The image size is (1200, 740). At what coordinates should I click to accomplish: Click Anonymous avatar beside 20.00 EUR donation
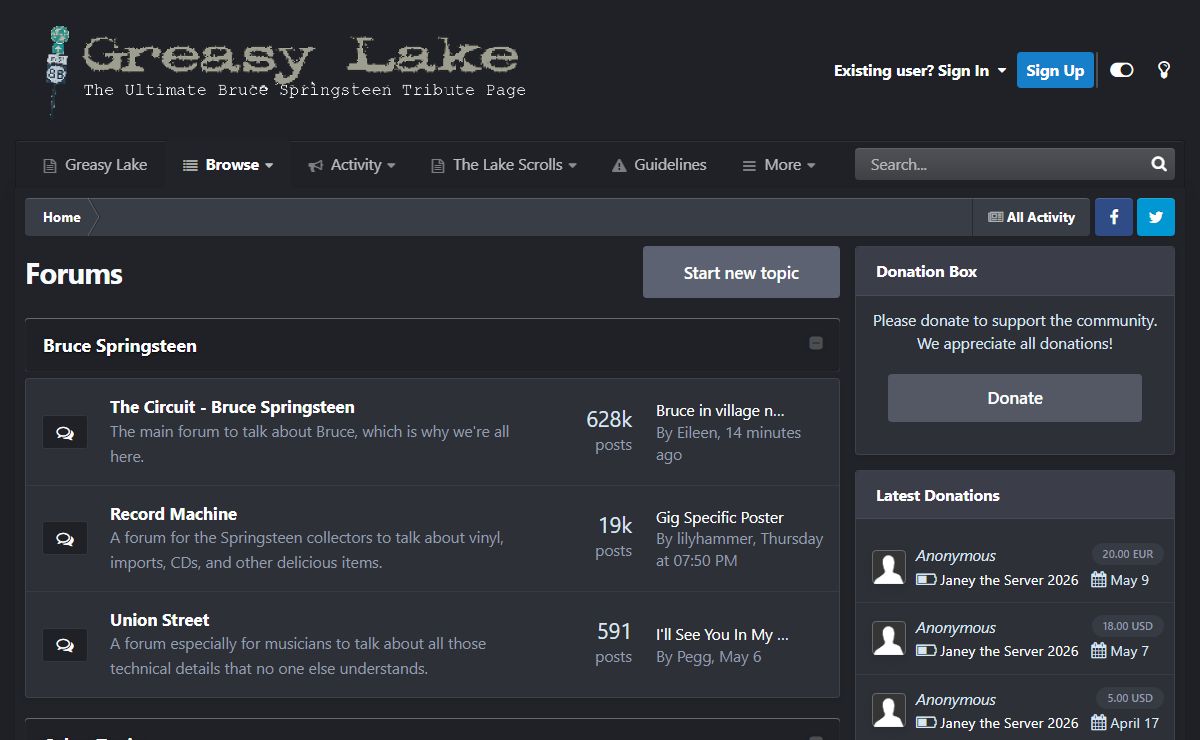click(889, 567)
